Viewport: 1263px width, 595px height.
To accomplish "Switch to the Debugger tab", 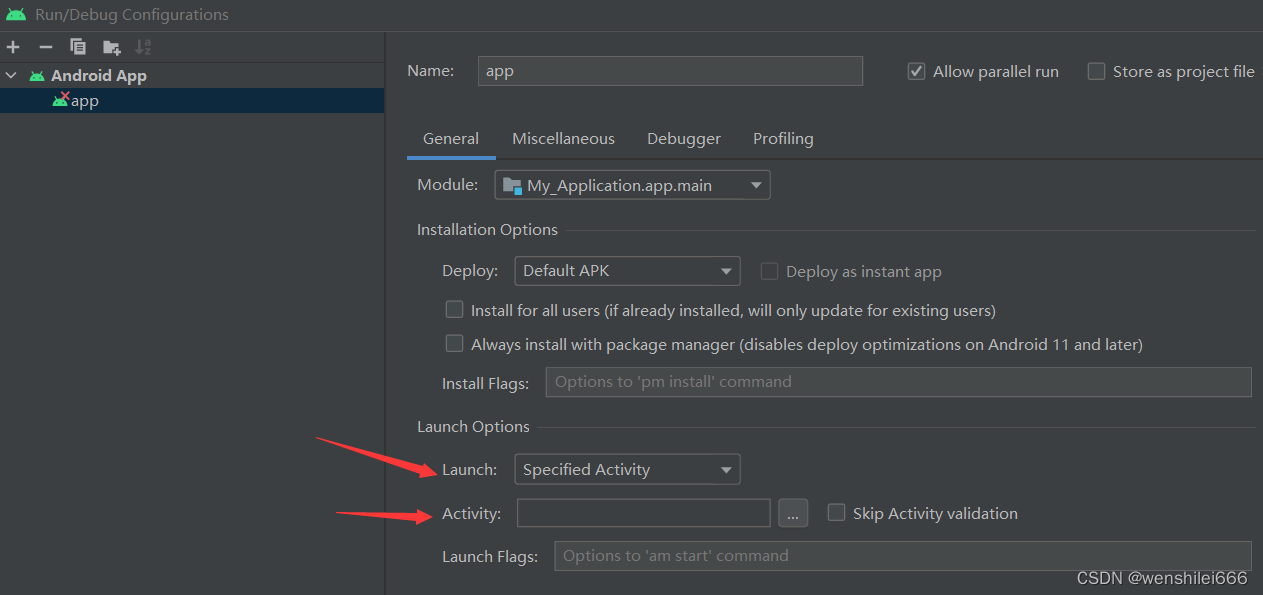I will point(683,138).
